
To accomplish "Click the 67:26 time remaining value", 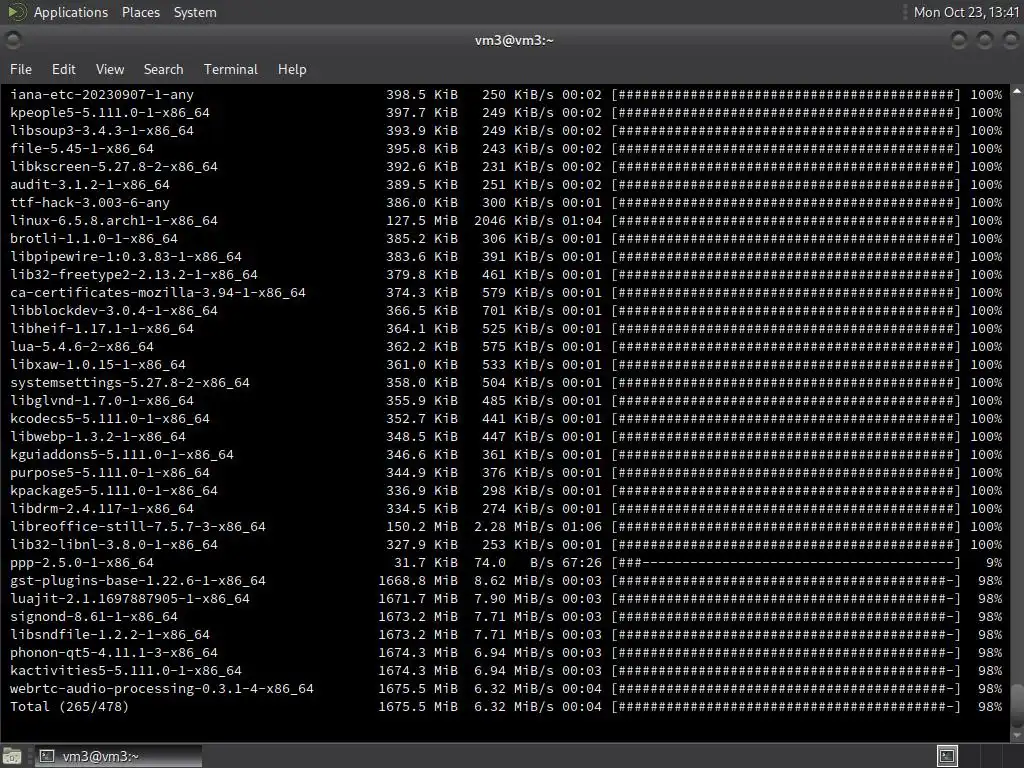I will [x=582, y=563].
